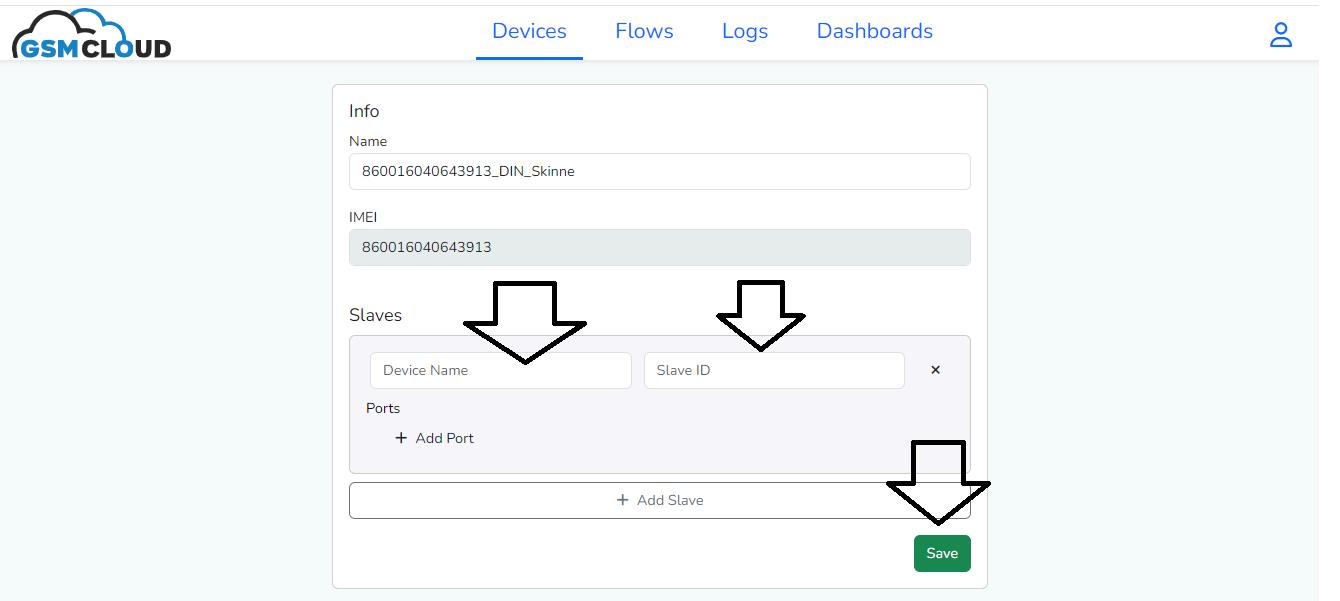Click the disabled IMEI field
The width and height of the screenshot is (1340, 601).
(x=660, y=247)
